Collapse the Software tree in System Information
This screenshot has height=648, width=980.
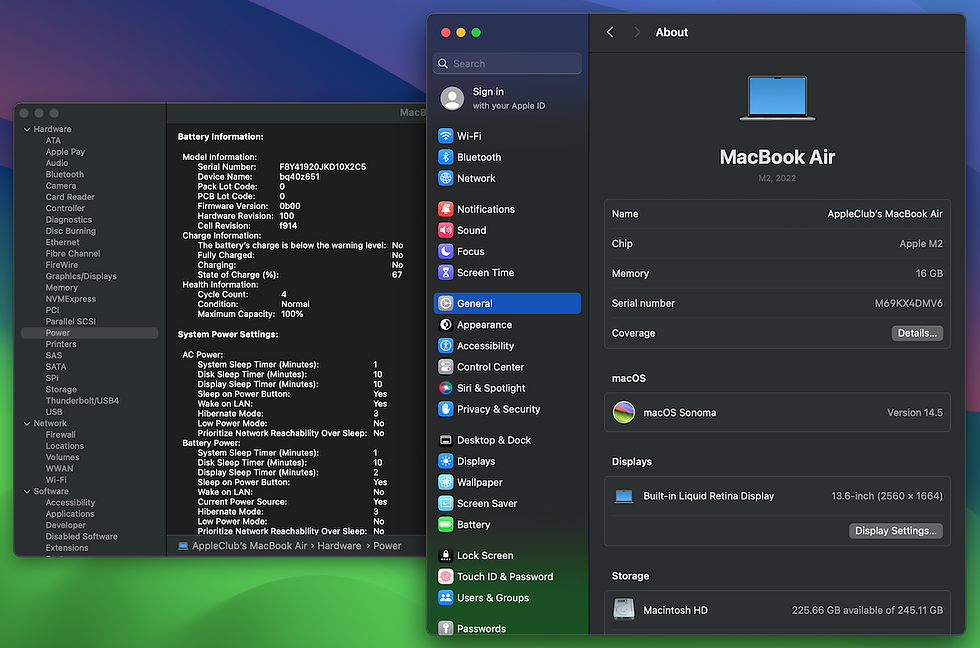pyautogui.click(x=27, y=492)
